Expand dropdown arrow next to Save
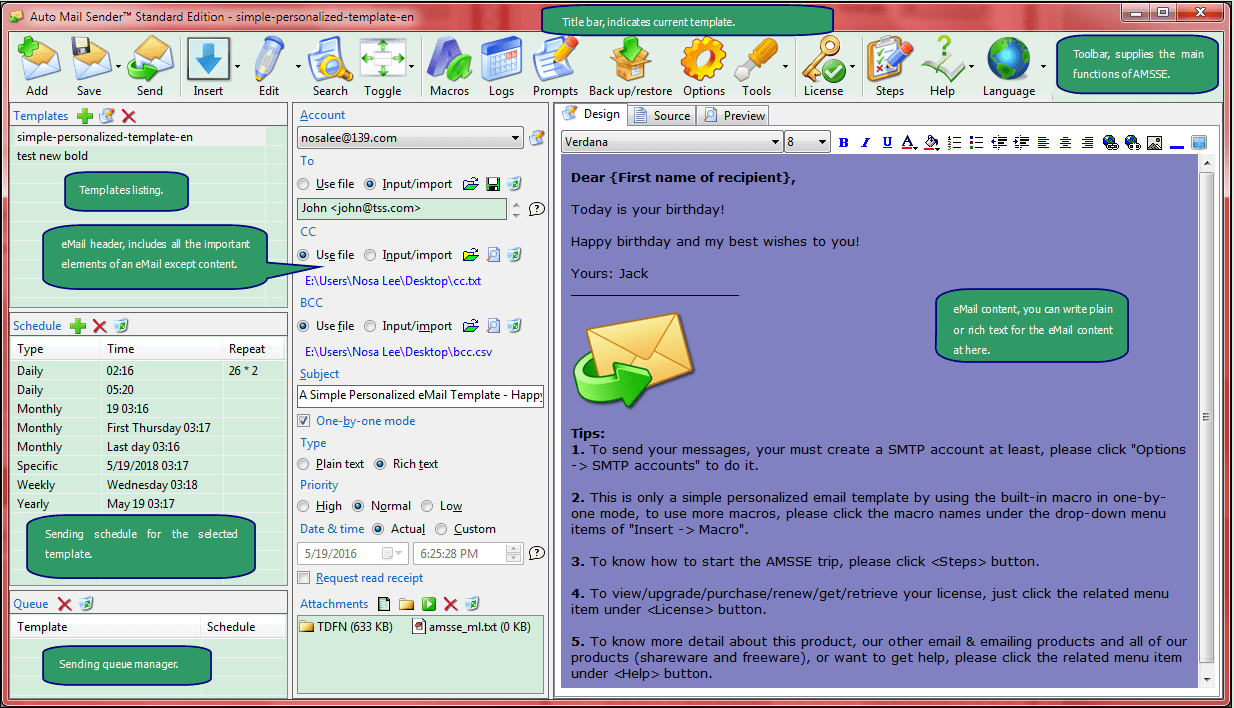The height and width of the screenshot is (708, 1234). point(118,67)
